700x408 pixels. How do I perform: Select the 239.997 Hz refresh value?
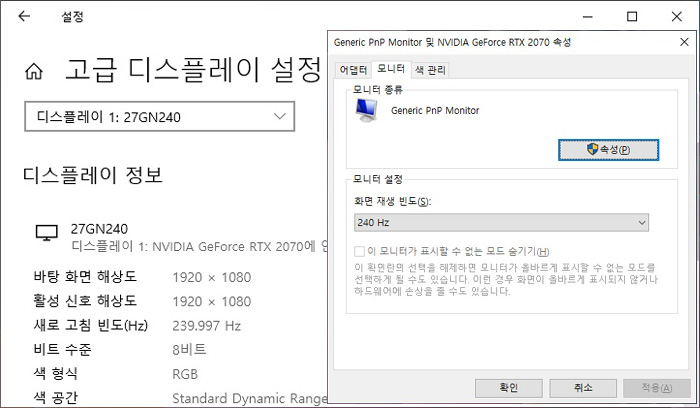[x=207, y=325]
